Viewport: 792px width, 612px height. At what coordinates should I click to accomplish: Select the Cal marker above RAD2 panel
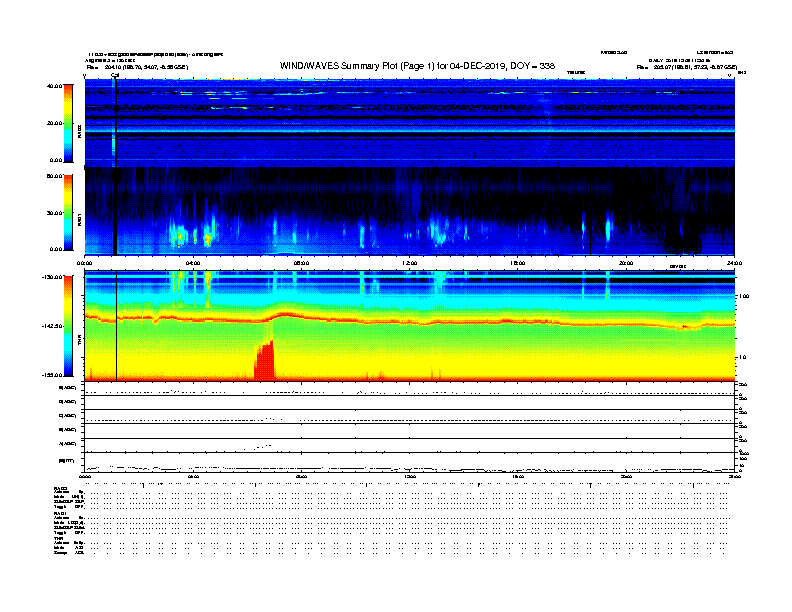click(115, 74)
